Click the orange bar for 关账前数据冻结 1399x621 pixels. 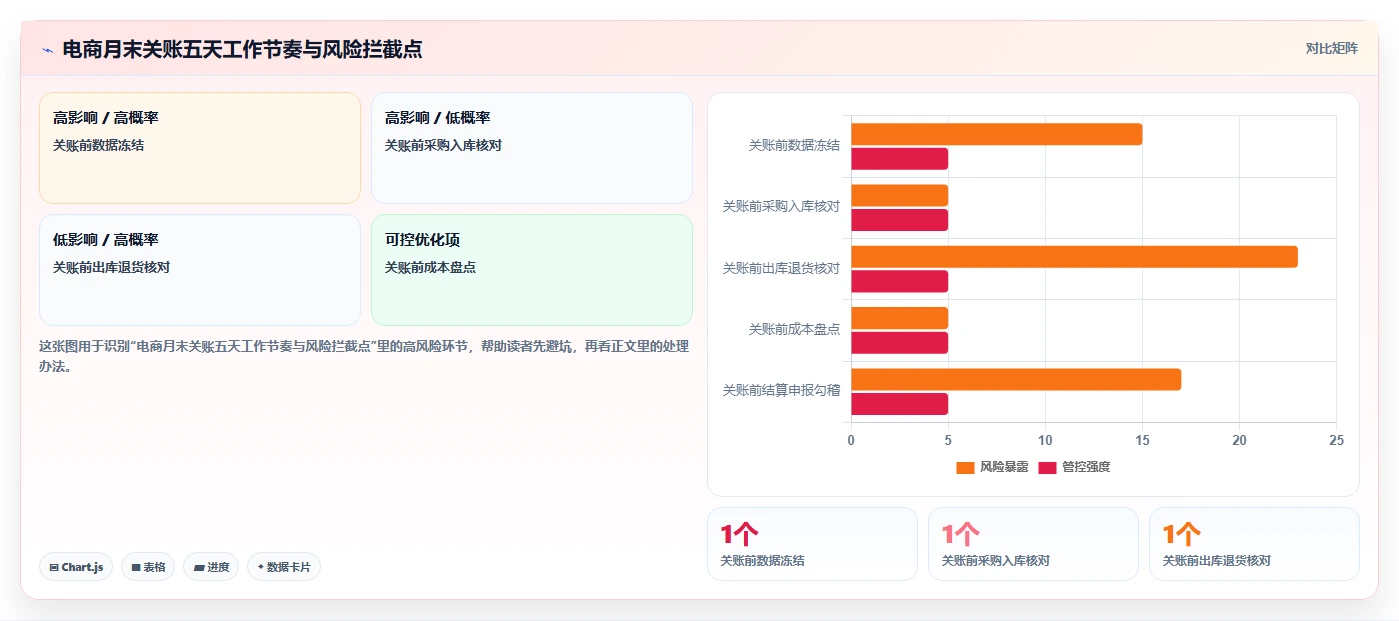click(996, 134)
